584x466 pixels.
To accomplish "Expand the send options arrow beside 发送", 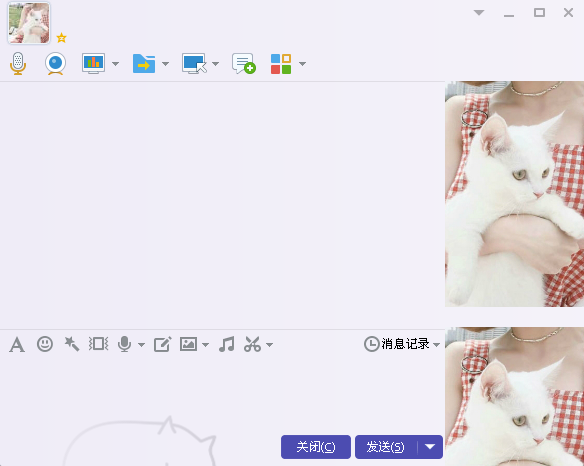I will [x=430, y=447].
